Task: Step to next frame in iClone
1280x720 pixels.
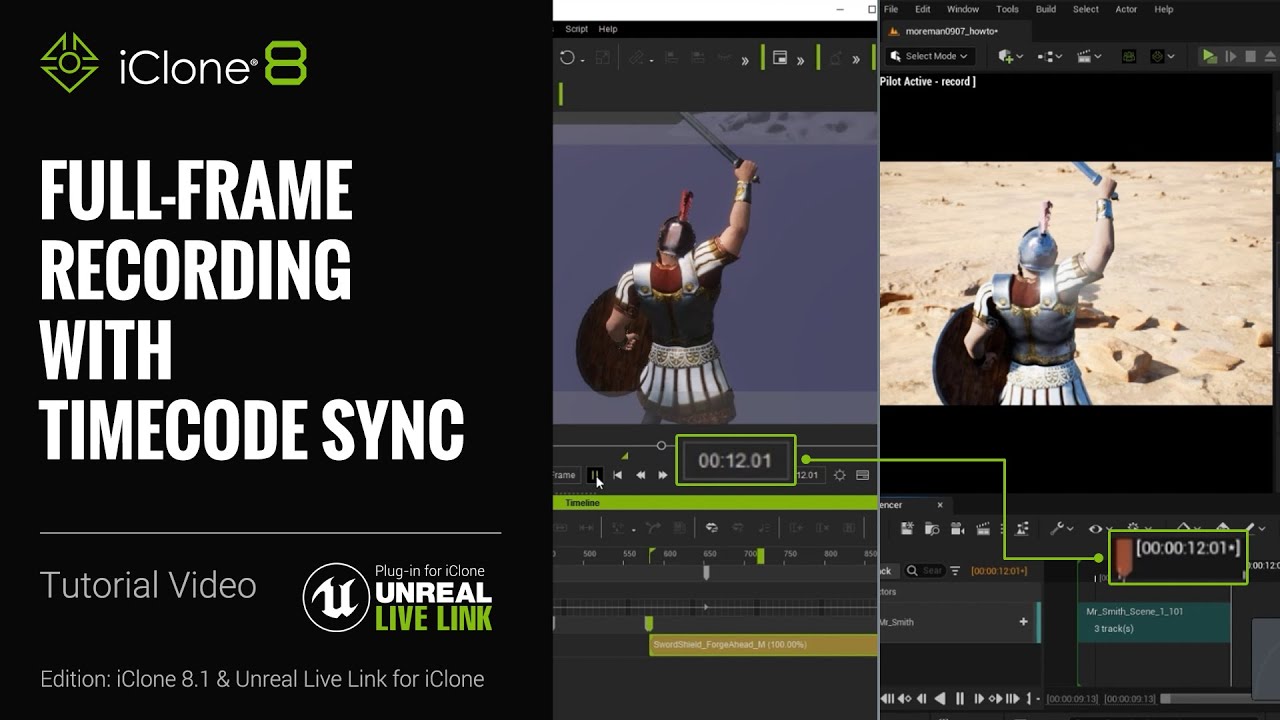Action: tap(662, 475)
